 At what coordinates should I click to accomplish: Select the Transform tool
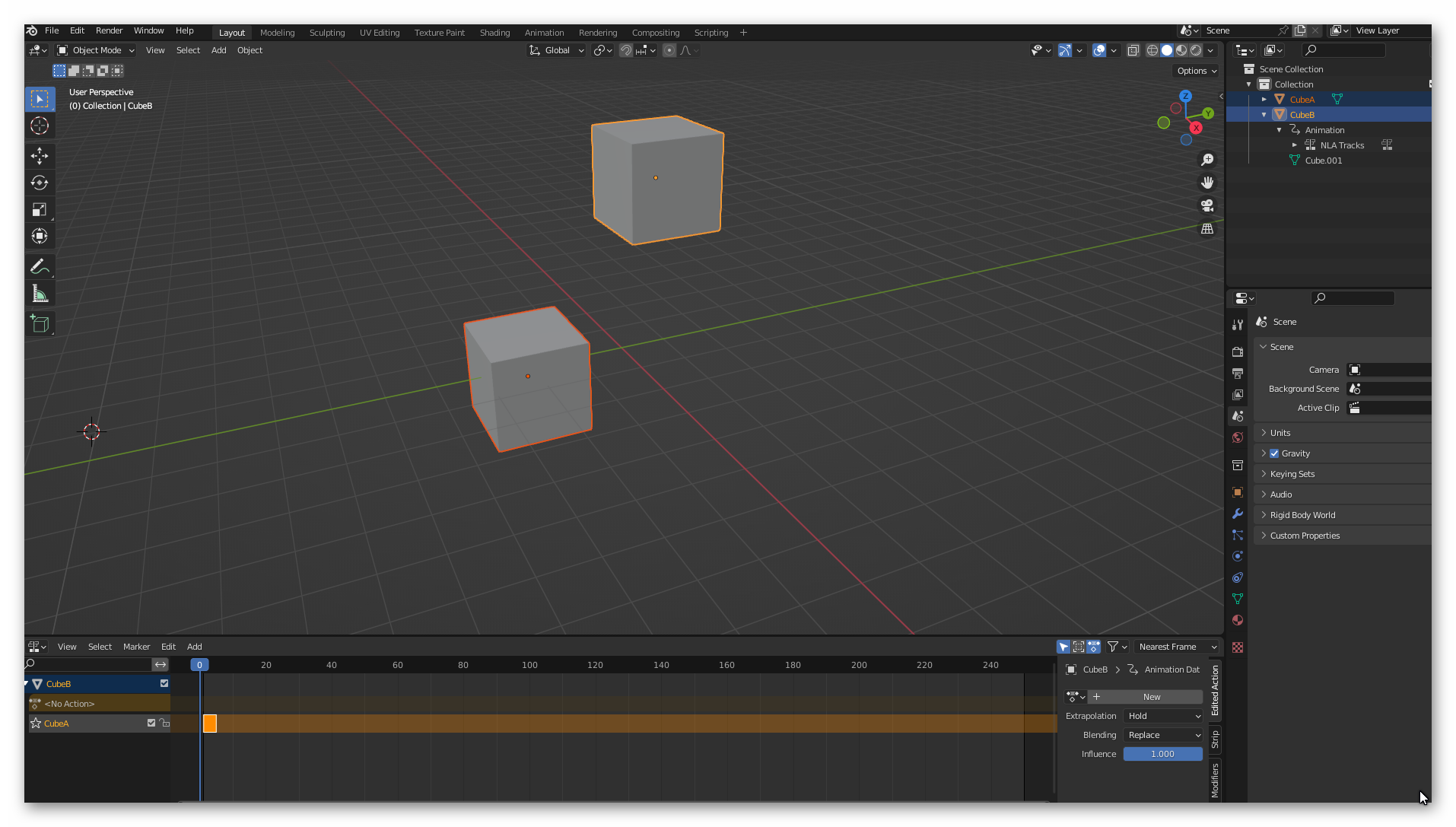(x=40, y=236)
